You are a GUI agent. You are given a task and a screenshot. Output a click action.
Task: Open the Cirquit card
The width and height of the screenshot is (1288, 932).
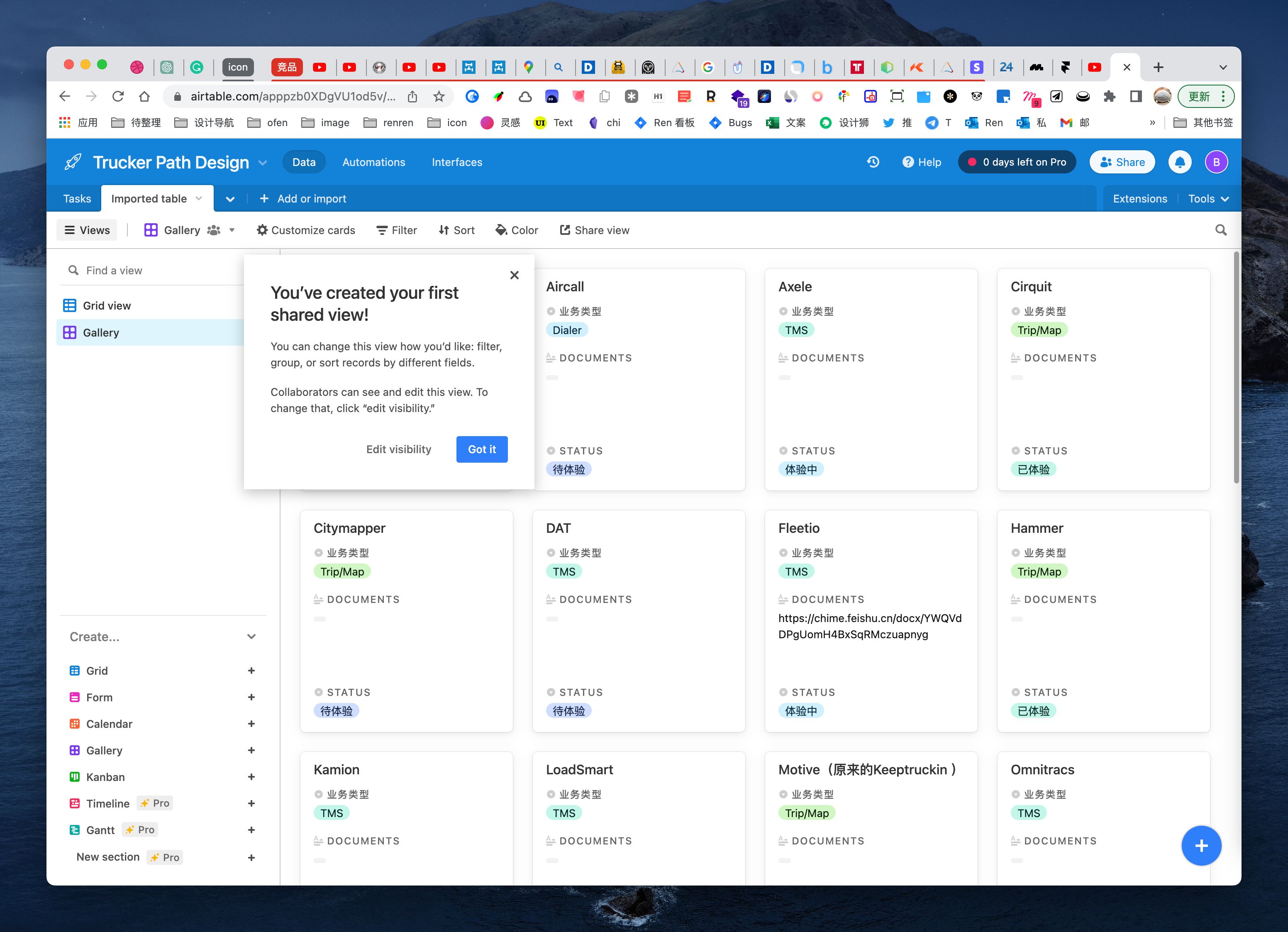coord(1103,379)
